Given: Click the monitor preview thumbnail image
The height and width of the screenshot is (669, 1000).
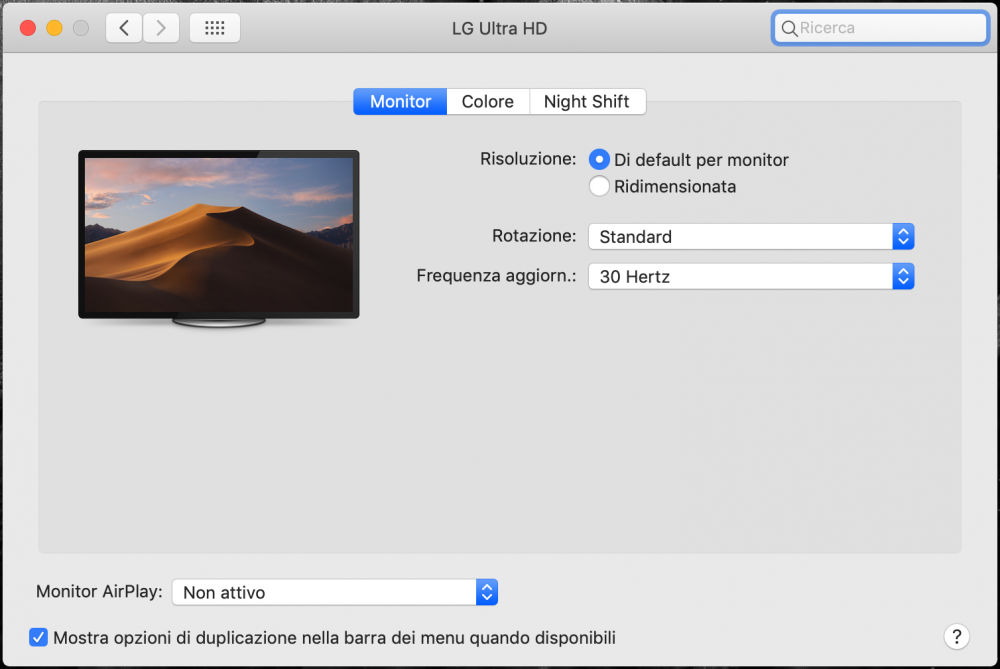Looking at the screenshot, I should point(219,239).
